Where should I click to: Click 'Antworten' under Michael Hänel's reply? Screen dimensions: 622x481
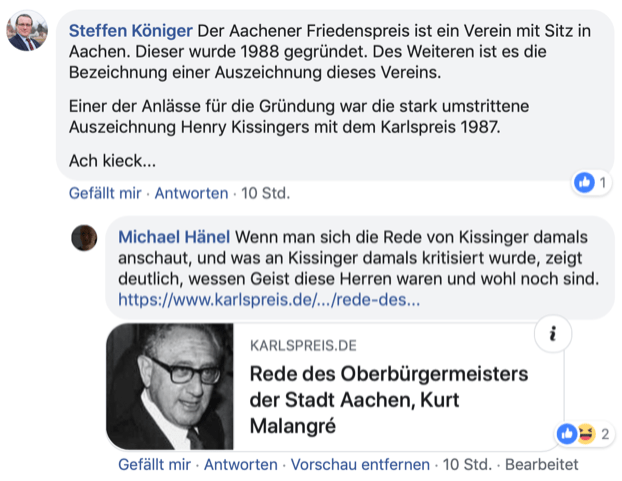pyautogui.click(x=239, y=465)
